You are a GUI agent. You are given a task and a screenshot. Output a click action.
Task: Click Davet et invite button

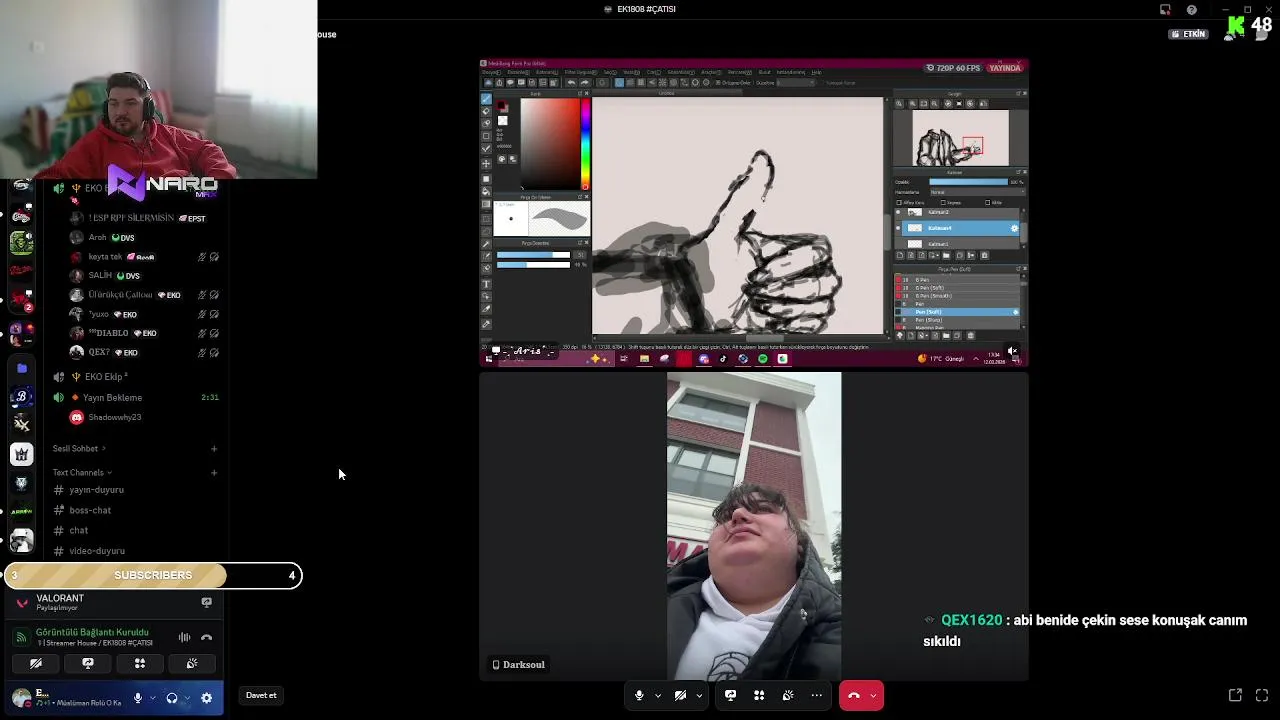tap(261, 695)
